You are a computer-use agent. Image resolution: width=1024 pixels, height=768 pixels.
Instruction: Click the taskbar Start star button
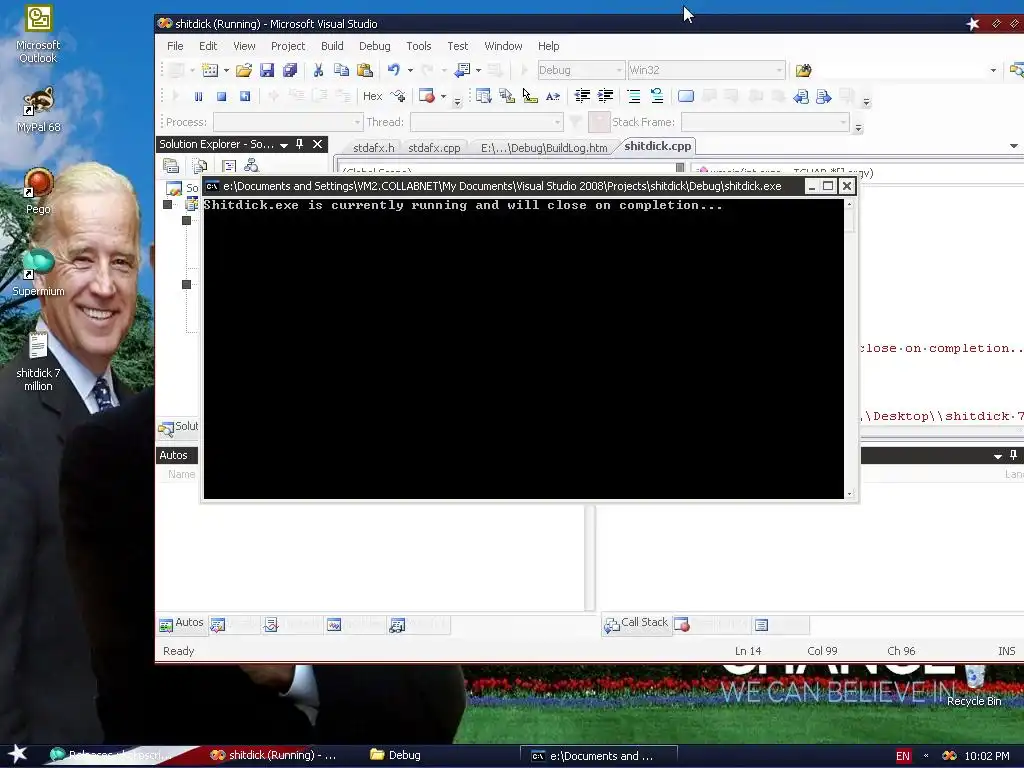pos(18,754)
